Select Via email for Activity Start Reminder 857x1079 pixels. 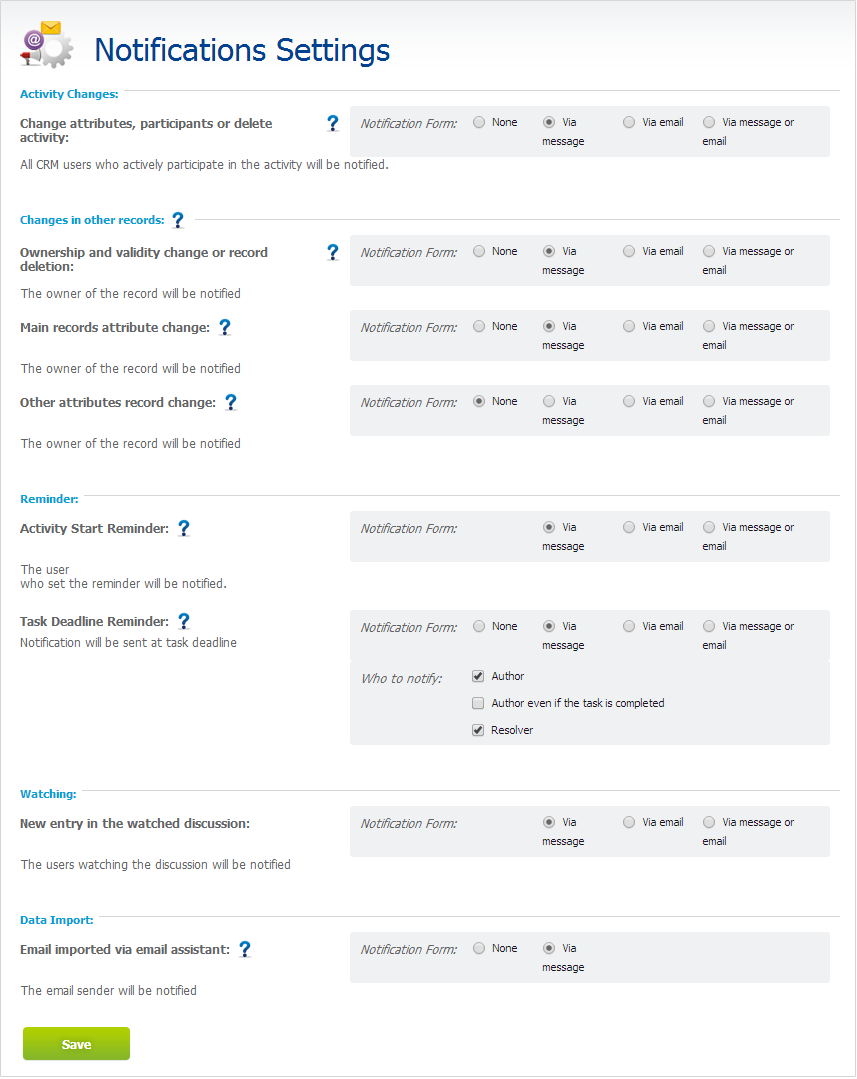pyautogui.click(x=629, y=528)
